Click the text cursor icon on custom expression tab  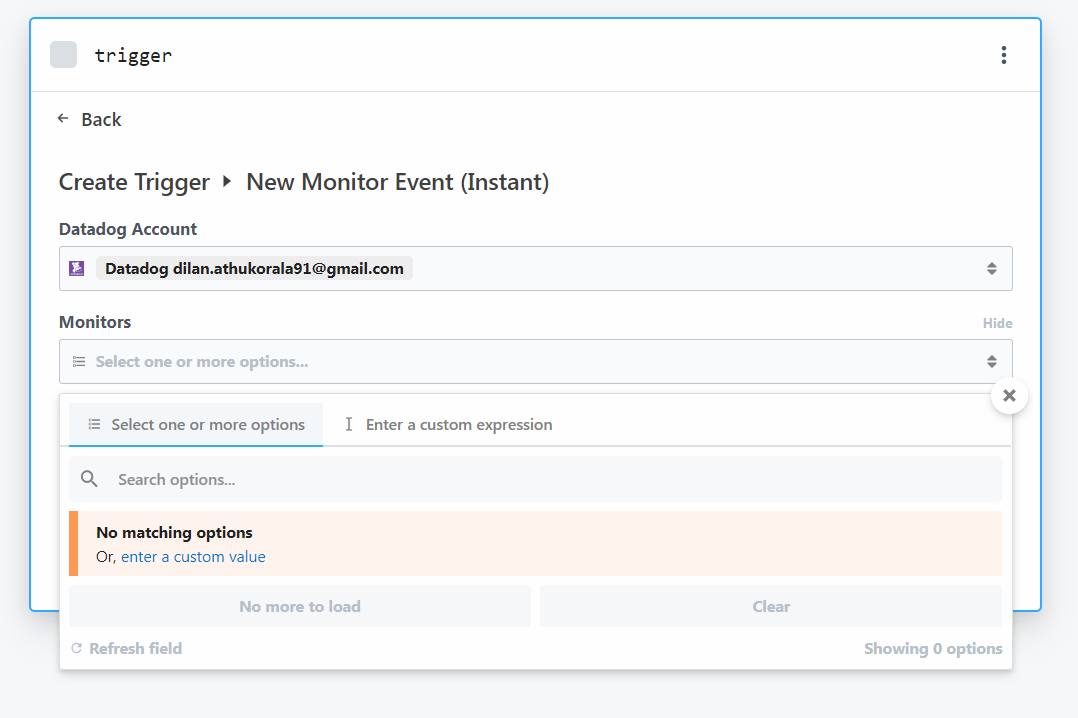(349, 424)
